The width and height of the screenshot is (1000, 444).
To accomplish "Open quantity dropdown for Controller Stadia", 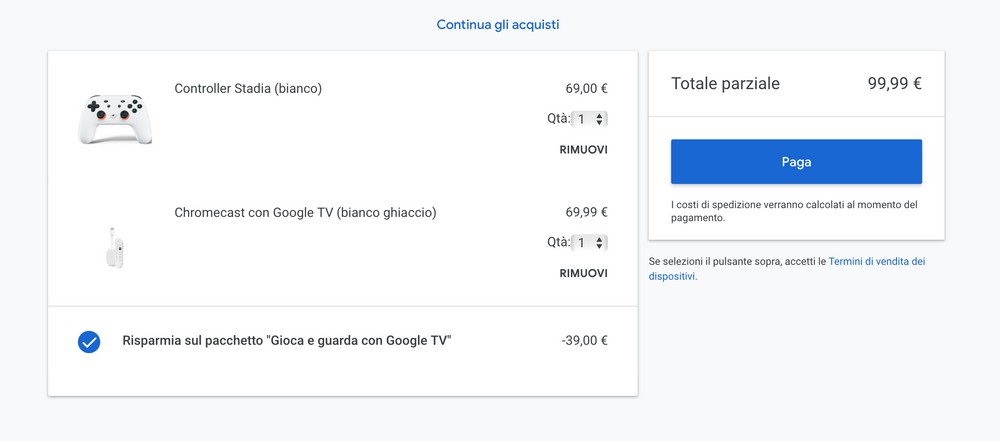I will [589, 119].
